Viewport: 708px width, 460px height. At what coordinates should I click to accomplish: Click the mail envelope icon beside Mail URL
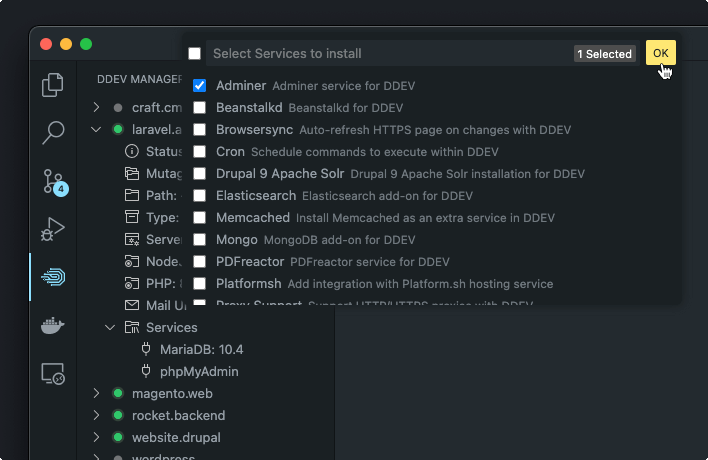coord(132,305)
